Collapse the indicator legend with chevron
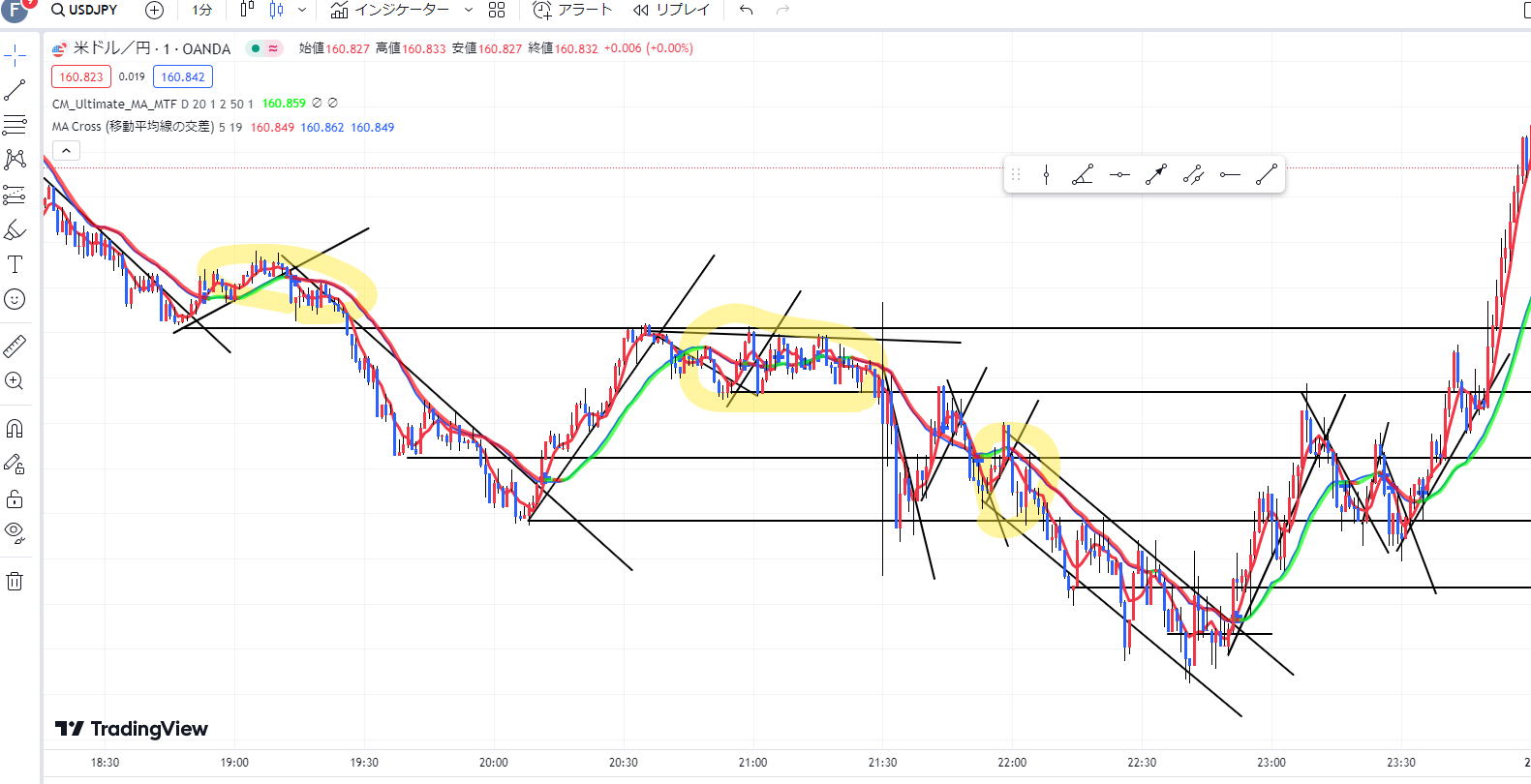This screenshot has width=1531, height=784. pyautogui.click(x=66, y=151)
